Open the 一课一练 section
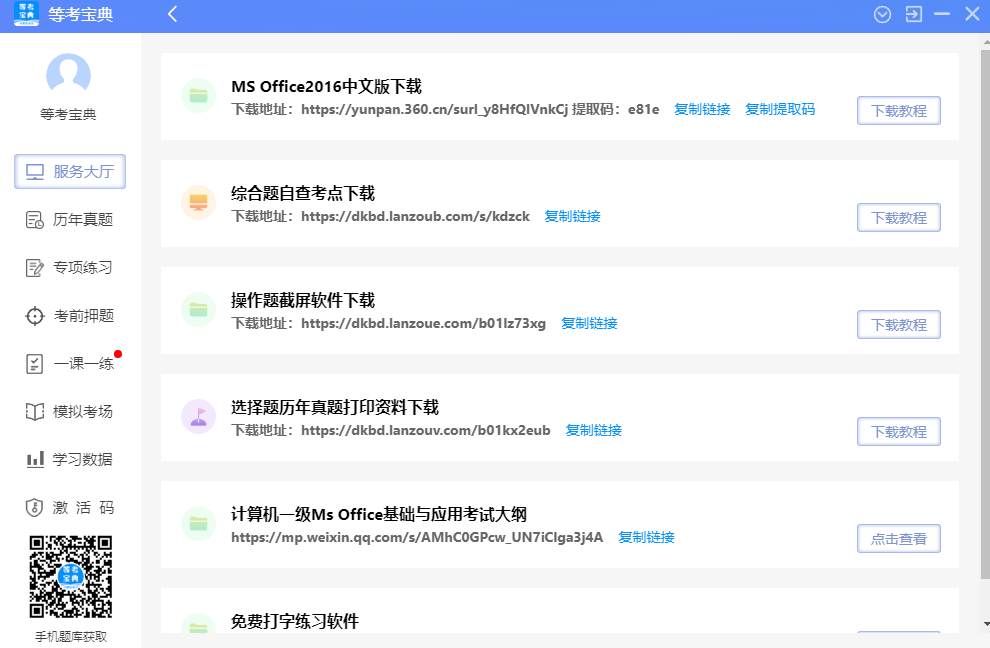Screen dimensions: 990x648 point(70,363)
